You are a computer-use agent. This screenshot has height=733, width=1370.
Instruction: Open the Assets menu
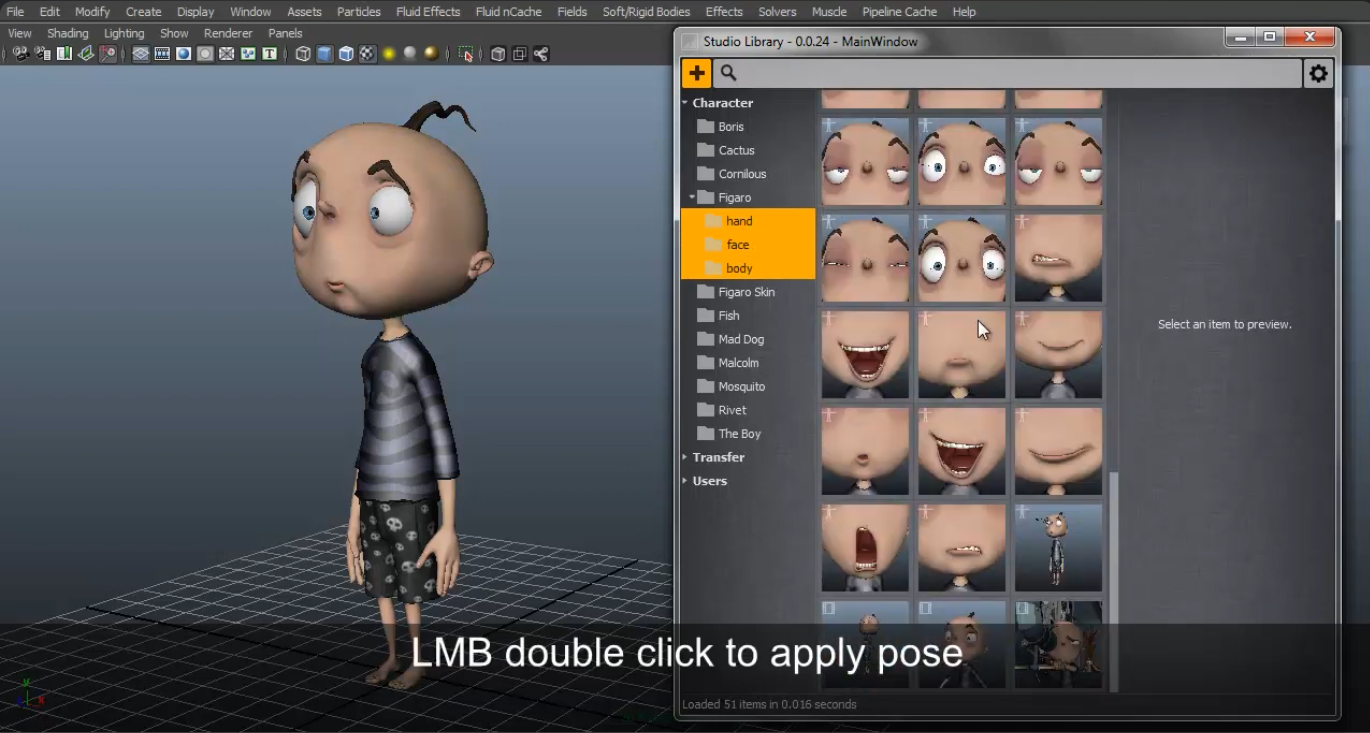(304, 12)
